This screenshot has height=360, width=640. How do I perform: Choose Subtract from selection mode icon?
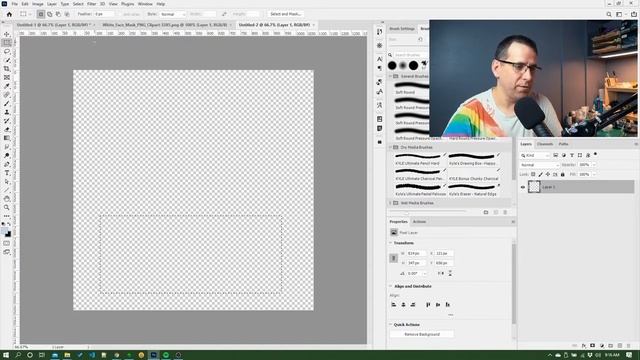point(58,14)
